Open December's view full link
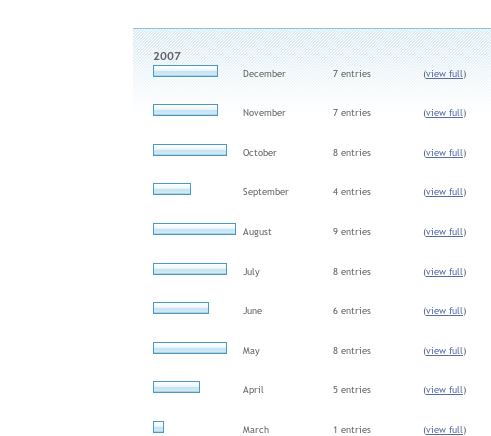The width and height of the screenshot is (491, 436). [x=444, y=74]
